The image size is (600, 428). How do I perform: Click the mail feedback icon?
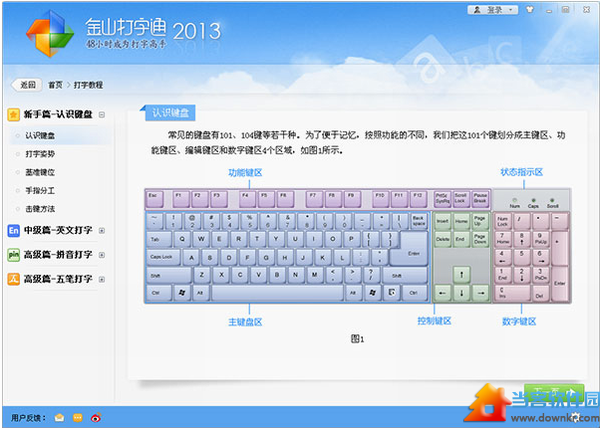[59, 417]
